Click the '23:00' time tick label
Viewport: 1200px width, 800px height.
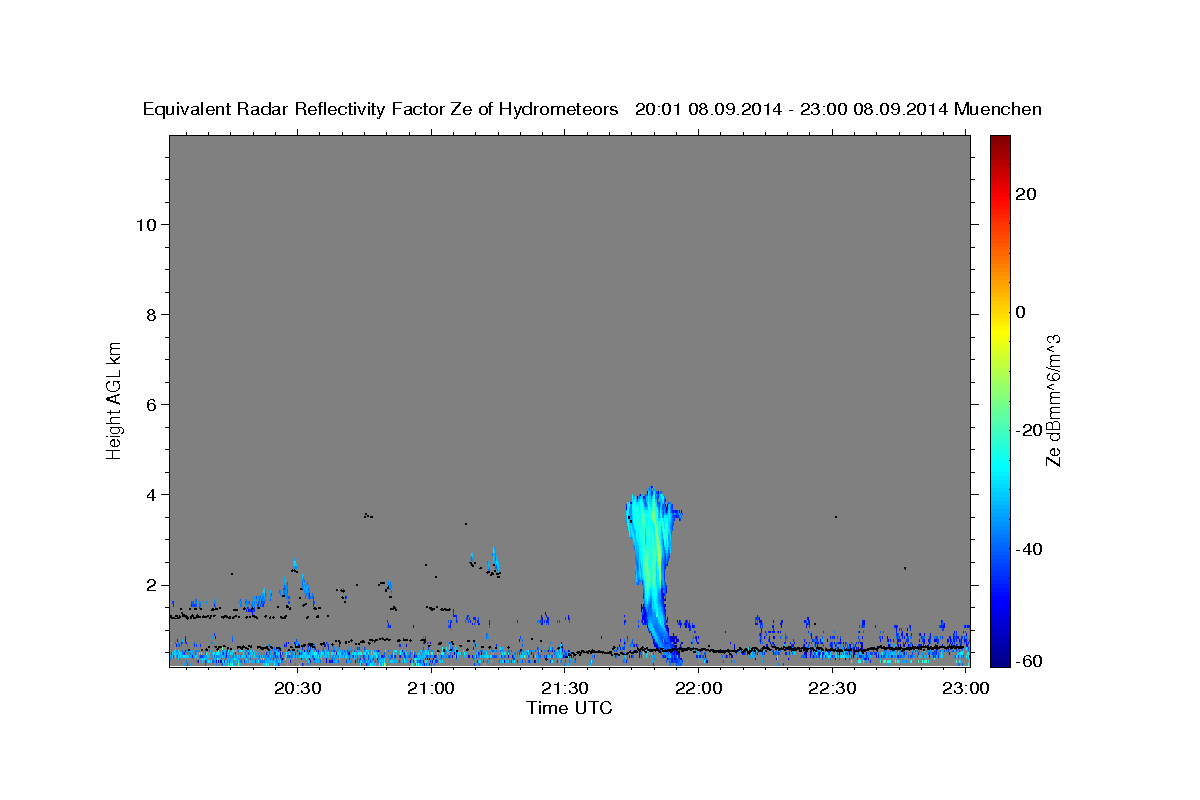[966, 688]
